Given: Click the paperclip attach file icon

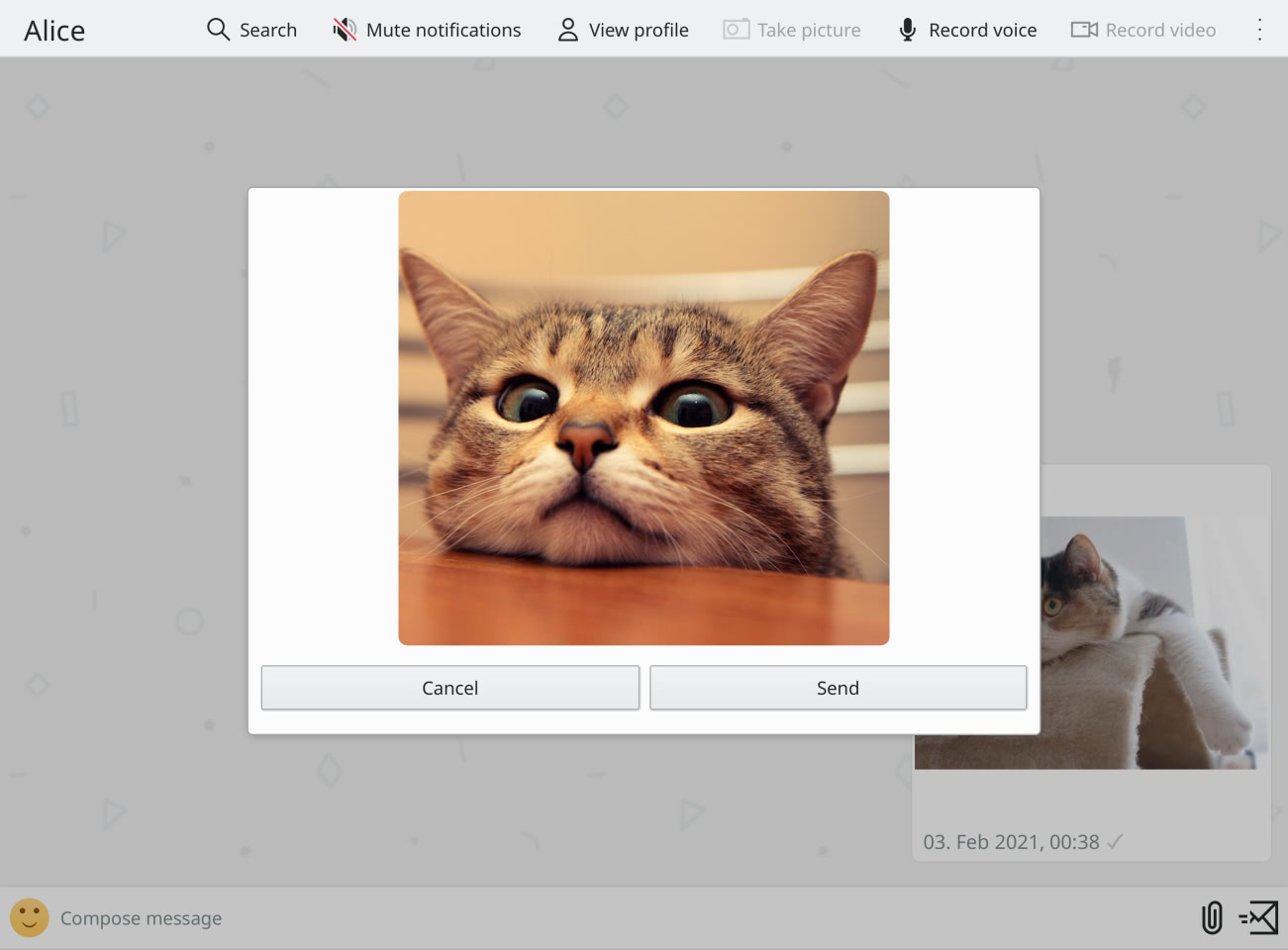Looking at the screenshot, I should click(x=1212, y=917).
